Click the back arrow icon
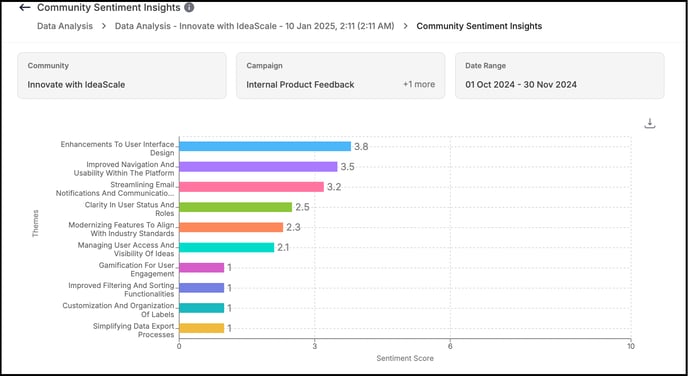This screenshot has height=376, width=688. [25, 7]
